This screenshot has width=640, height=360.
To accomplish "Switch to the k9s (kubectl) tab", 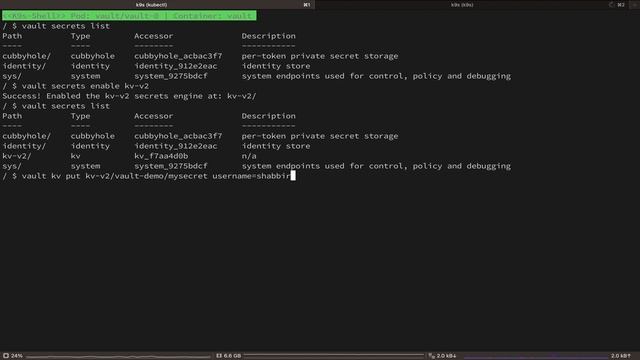I will pos(151,4).
